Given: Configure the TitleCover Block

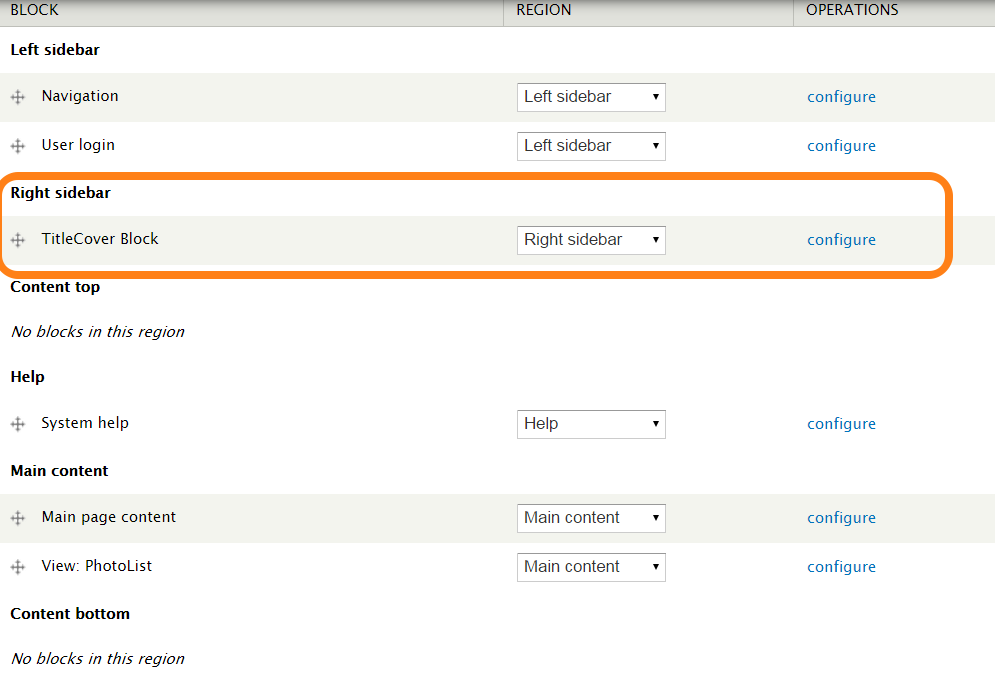Looking at the screenshot, I should pyautogui.click(x=841, y=240).
